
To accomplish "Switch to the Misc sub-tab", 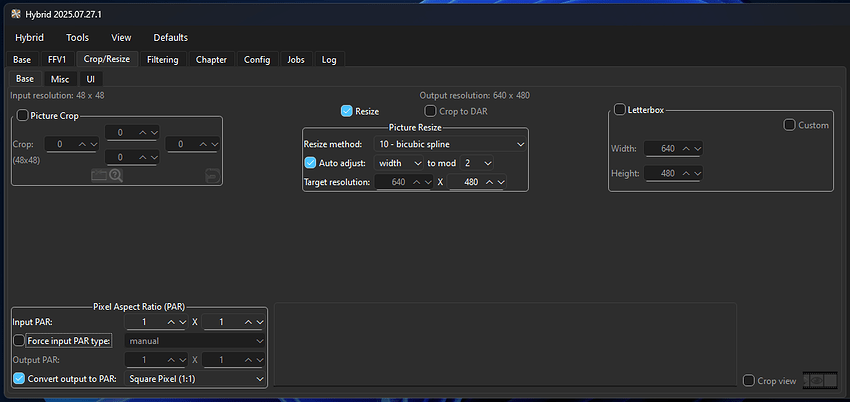I will 60,79.
